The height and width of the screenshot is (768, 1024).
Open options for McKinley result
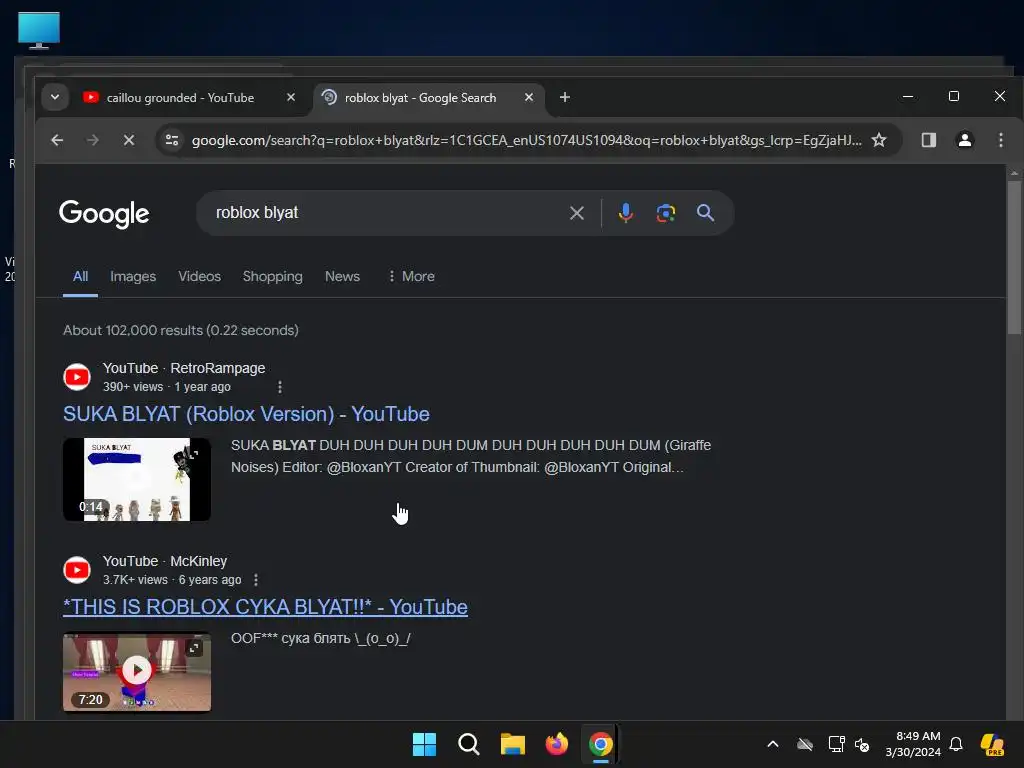[256, 580]
